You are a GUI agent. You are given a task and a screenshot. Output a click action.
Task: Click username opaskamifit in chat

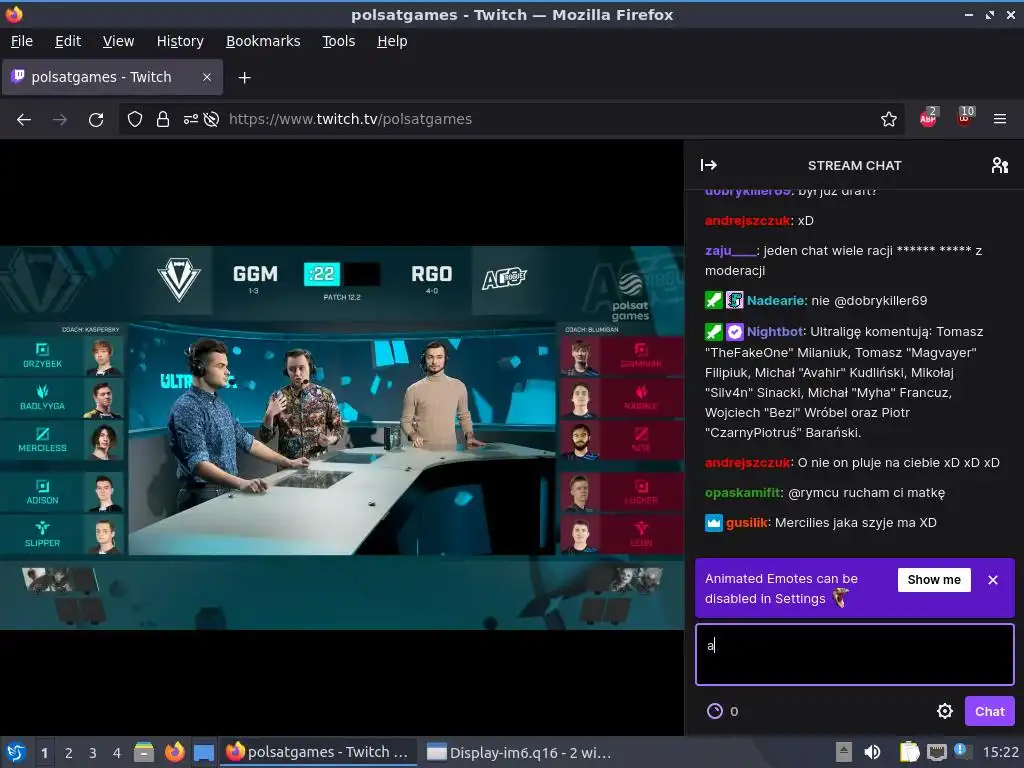[743, 492]
